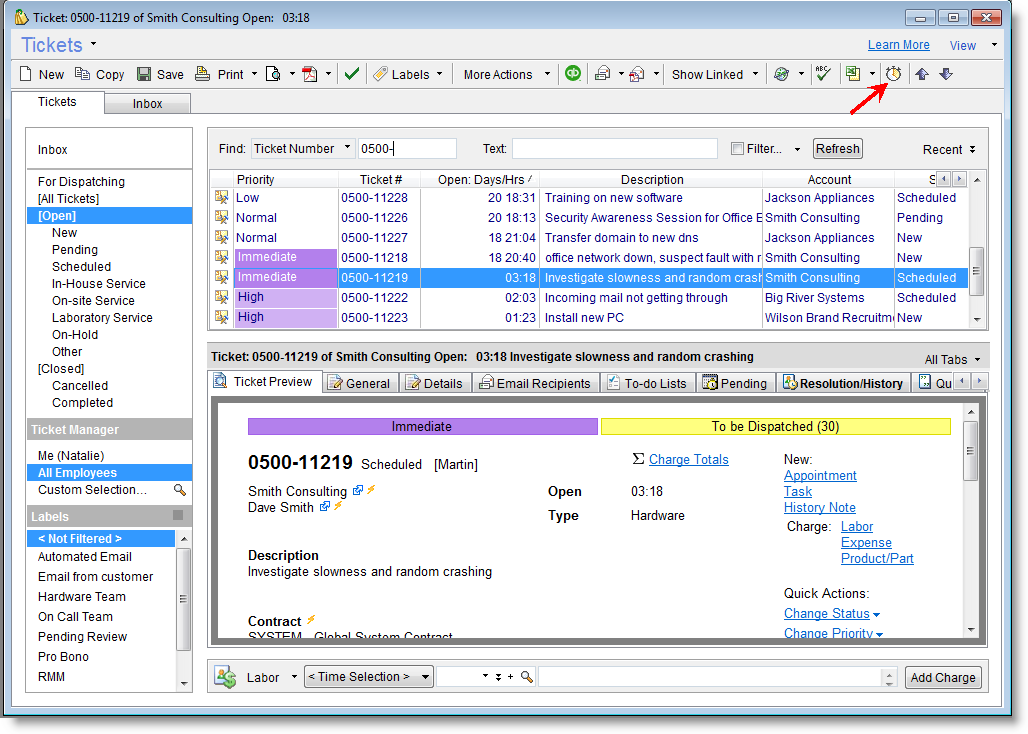Click the Add Charge button
This screenshot has width=1028, height=734.
pyautogui.click(x=943, y=677)
